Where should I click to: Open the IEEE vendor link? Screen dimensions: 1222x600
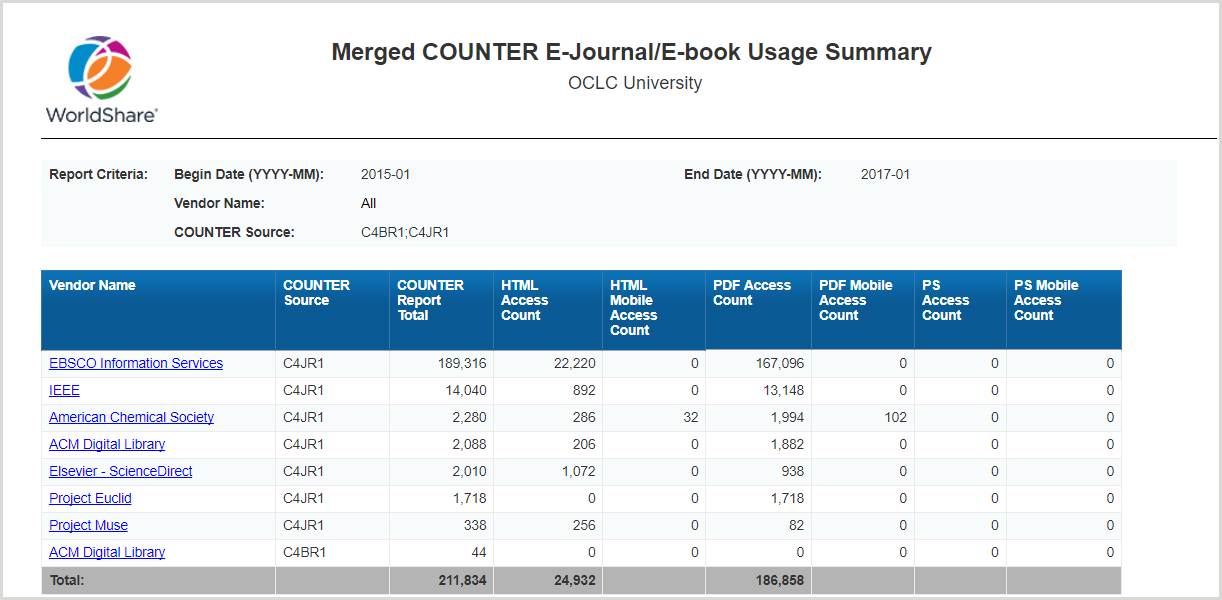point(64,390)
